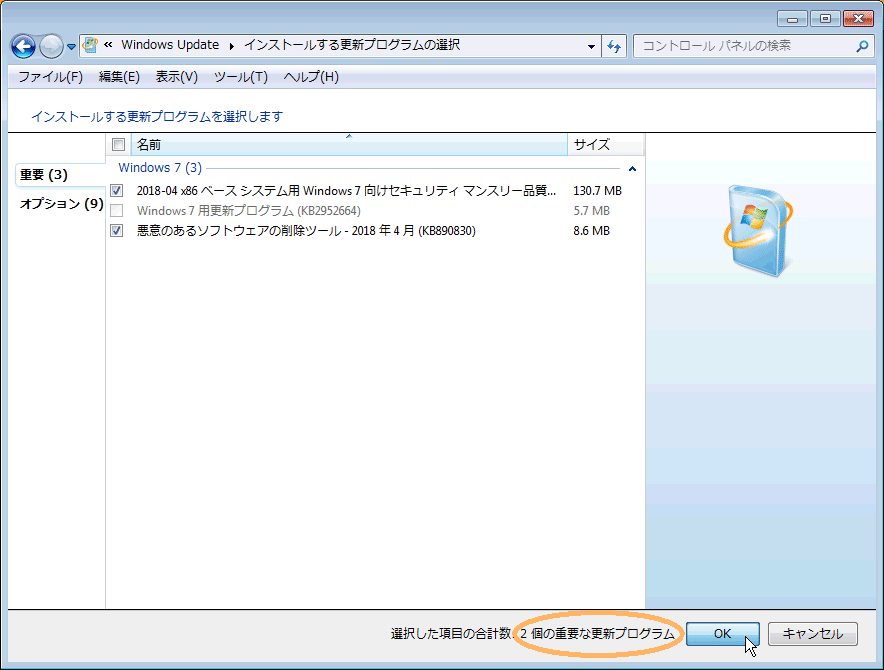The image size is (884, 670).
Task: Click the 5.7 MB size value
Action: 591,211
